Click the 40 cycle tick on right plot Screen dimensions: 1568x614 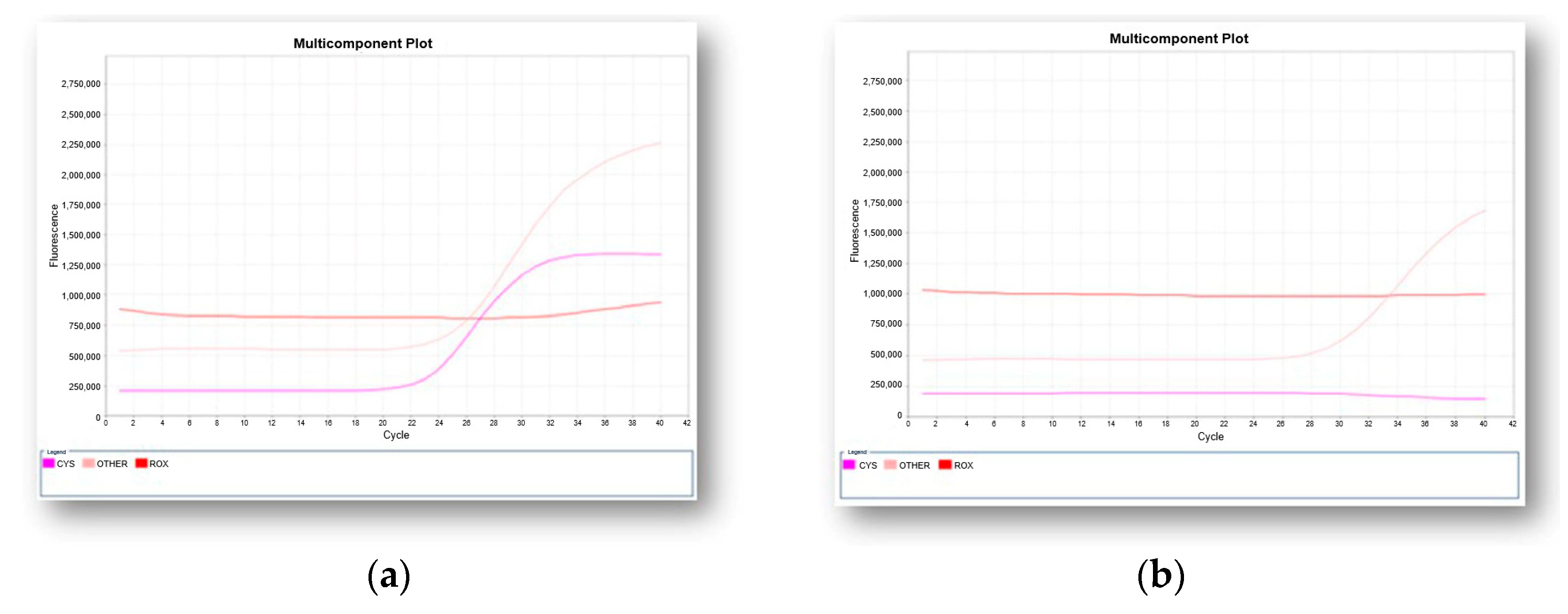(1483, 424)
